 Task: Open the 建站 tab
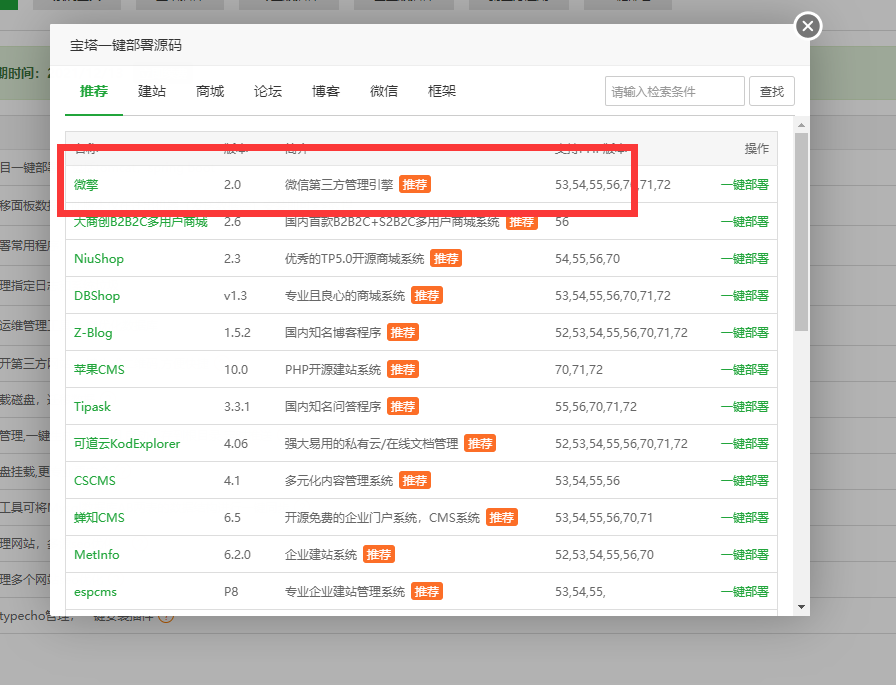[x=152, y=91]
